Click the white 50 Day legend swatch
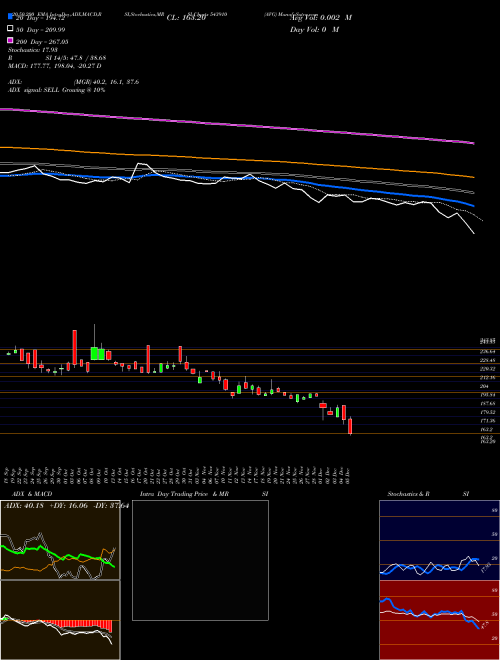The image size is (500, 660). coord(11,29)
